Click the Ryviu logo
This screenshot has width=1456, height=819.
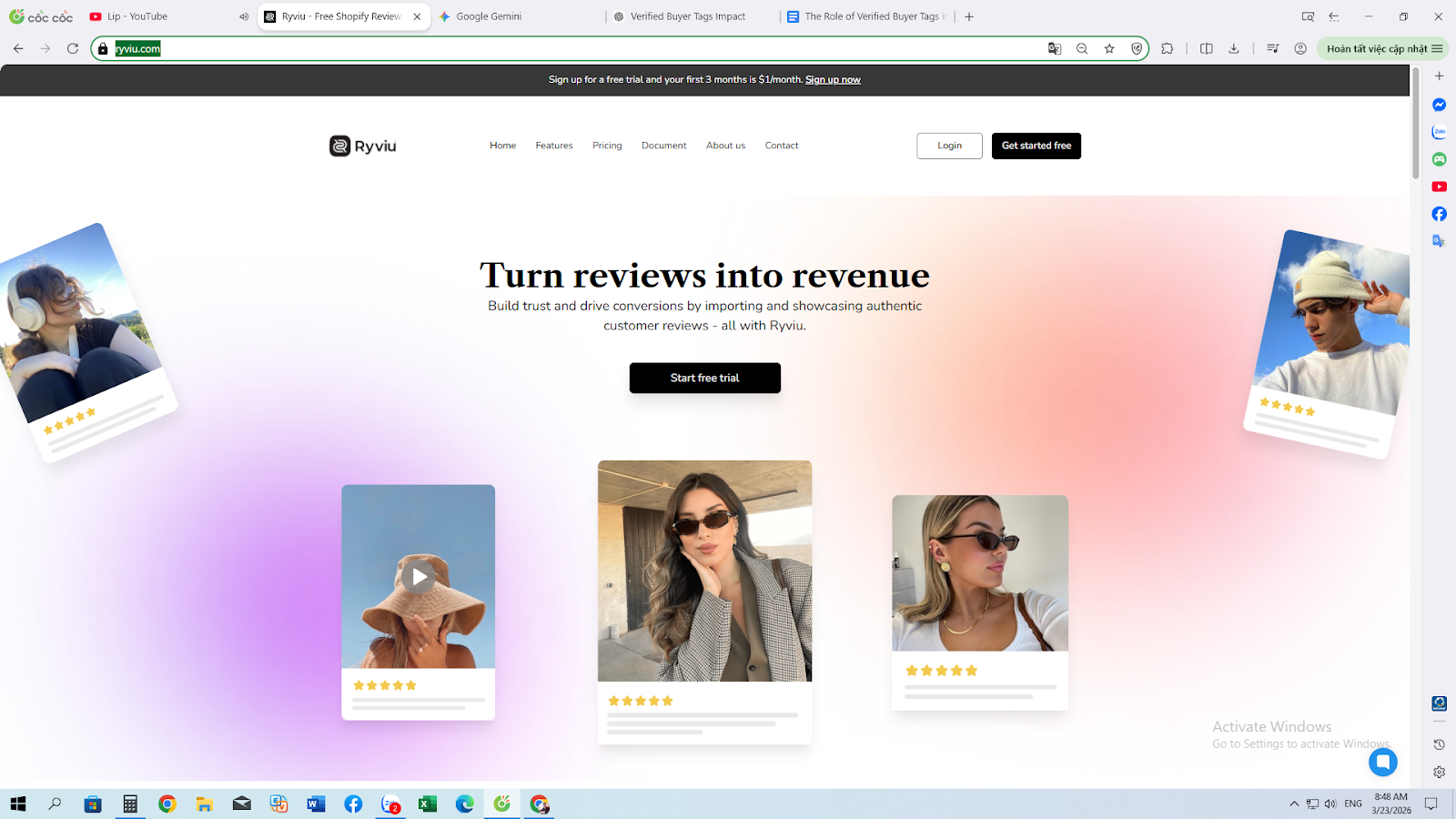click(x=361, y=146)
